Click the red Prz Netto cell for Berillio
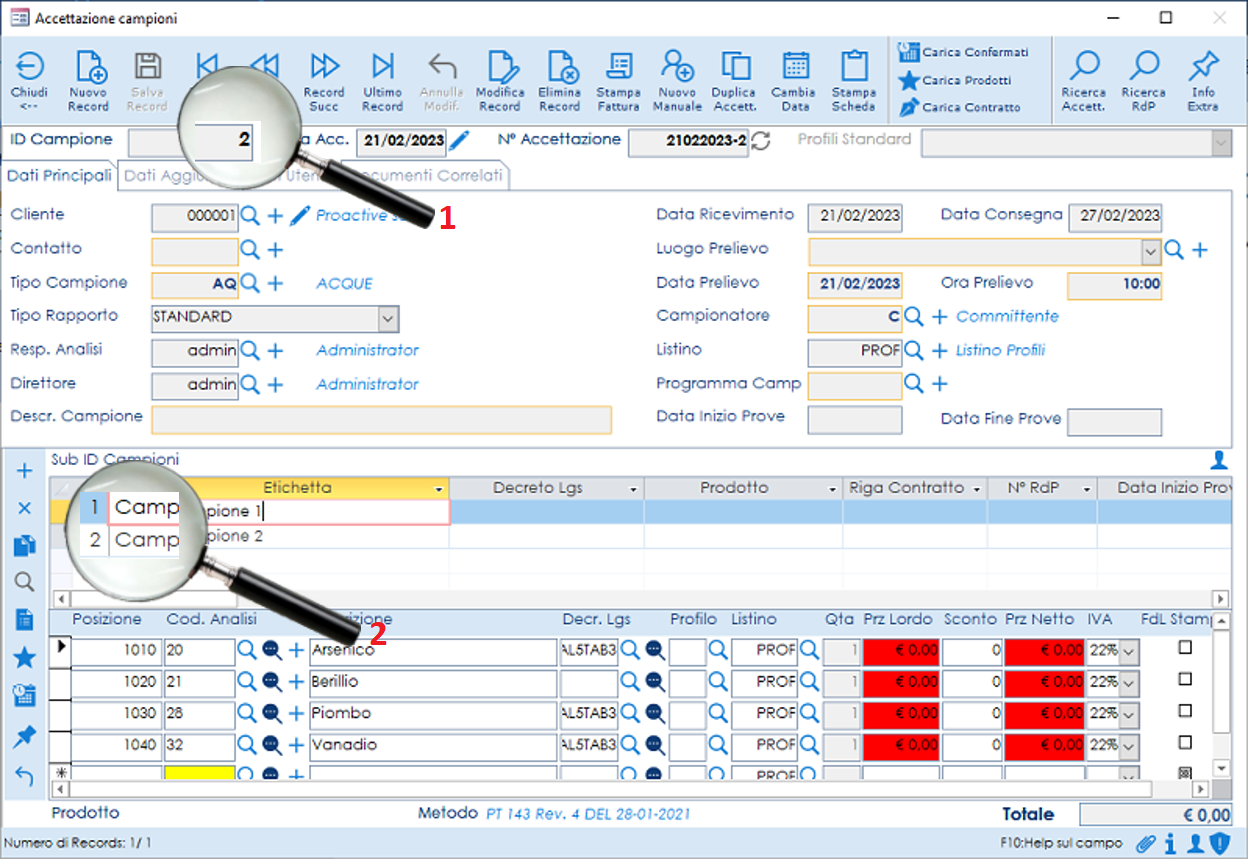This screenshot has height=859, width=1248. [1045, 684]
